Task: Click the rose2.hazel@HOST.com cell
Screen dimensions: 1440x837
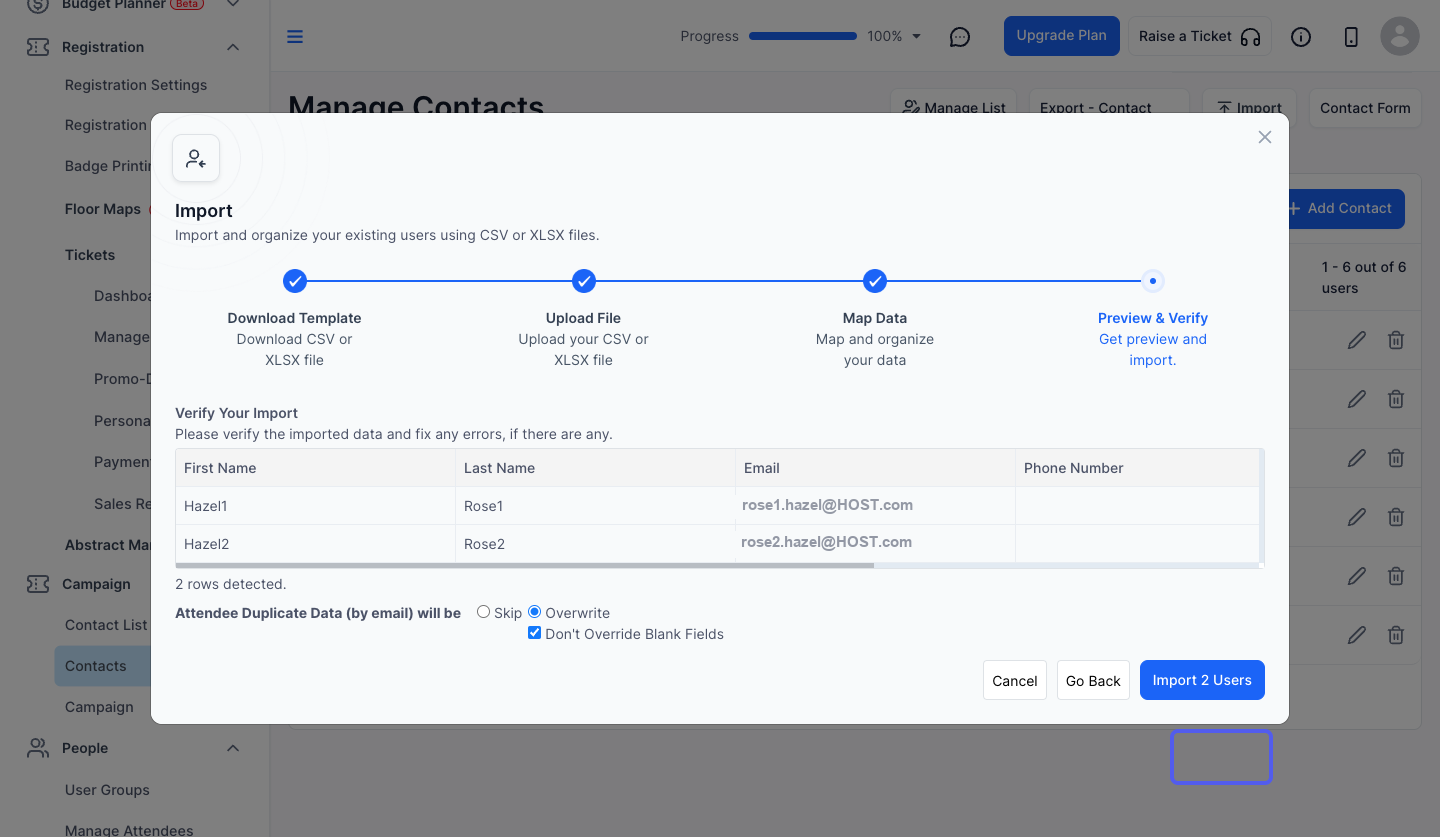Action: [x=875, y=544]
